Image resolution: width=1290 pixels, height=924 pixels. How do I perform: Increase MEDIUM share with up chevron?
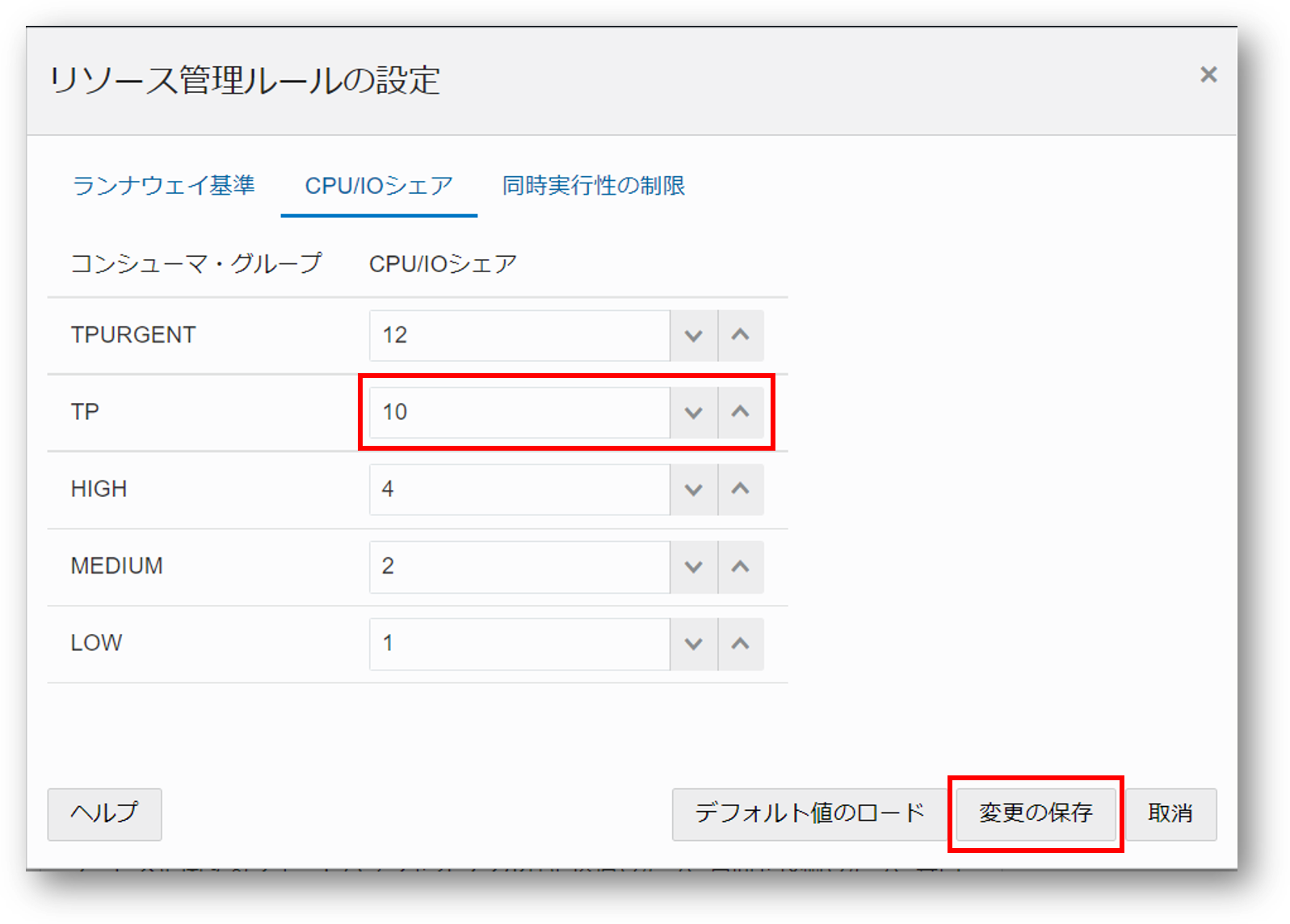741,566
